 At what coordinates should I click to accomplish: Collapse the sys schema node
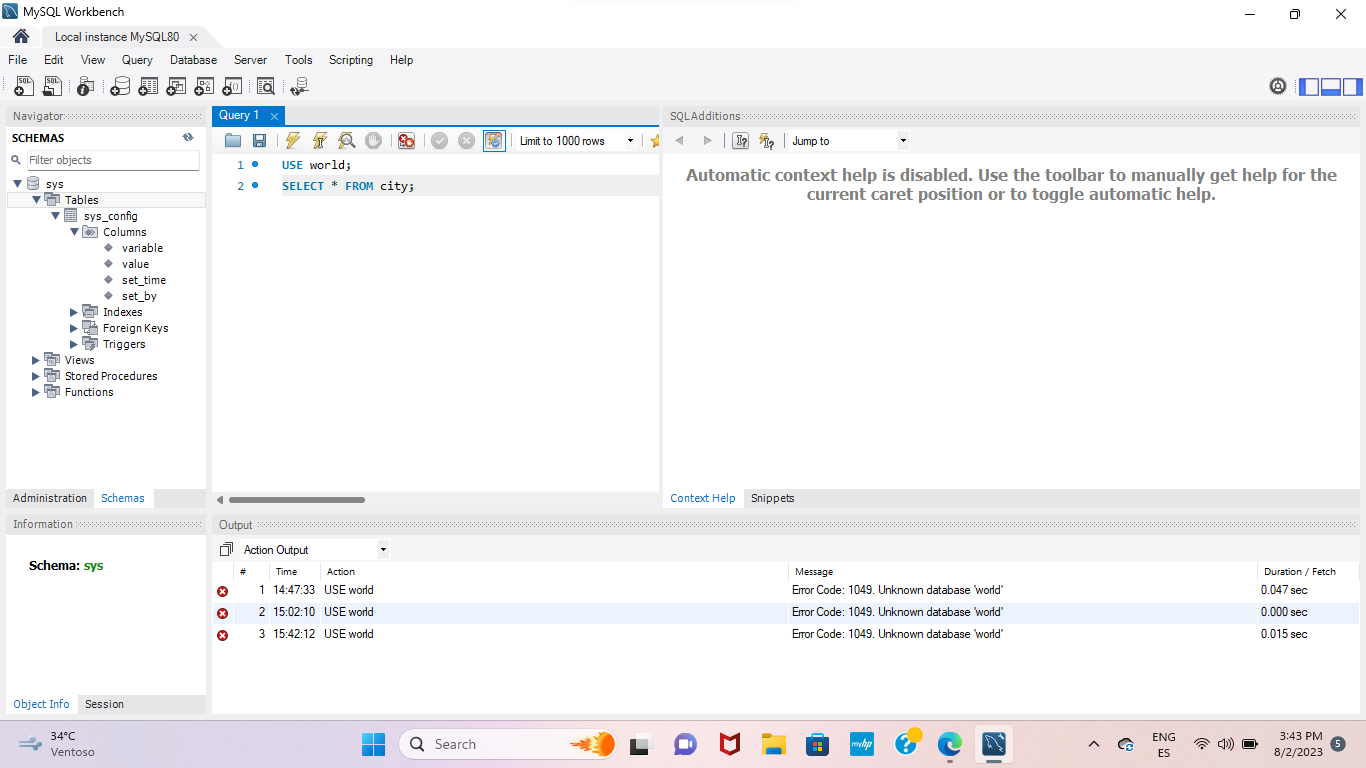[18, 184]
